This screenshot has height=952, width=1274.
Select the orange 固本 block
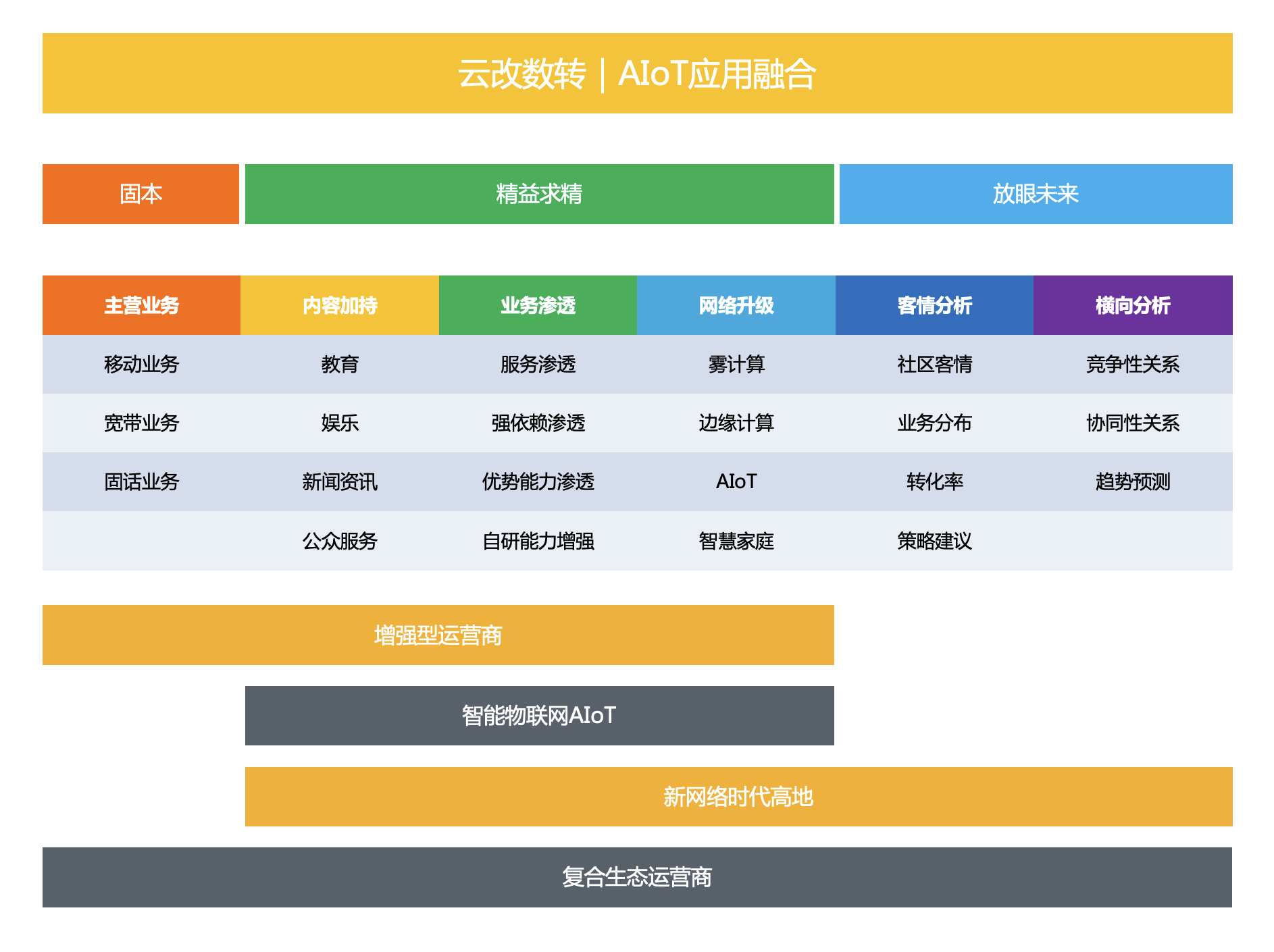(141, 194)
